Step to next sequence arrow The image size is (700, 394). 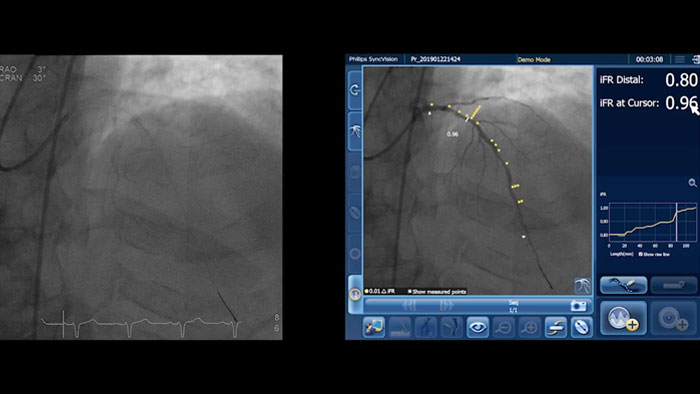(x=446, y=305)
